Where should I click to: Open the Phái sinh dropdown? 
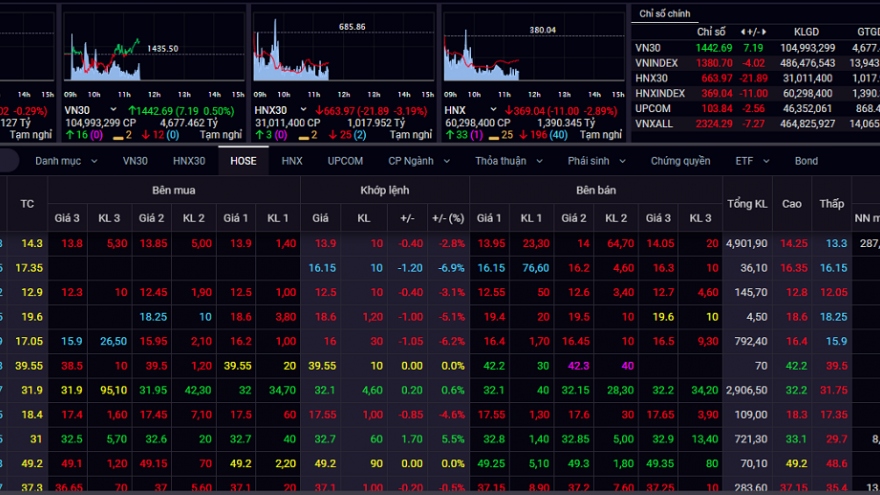(594, 160)
